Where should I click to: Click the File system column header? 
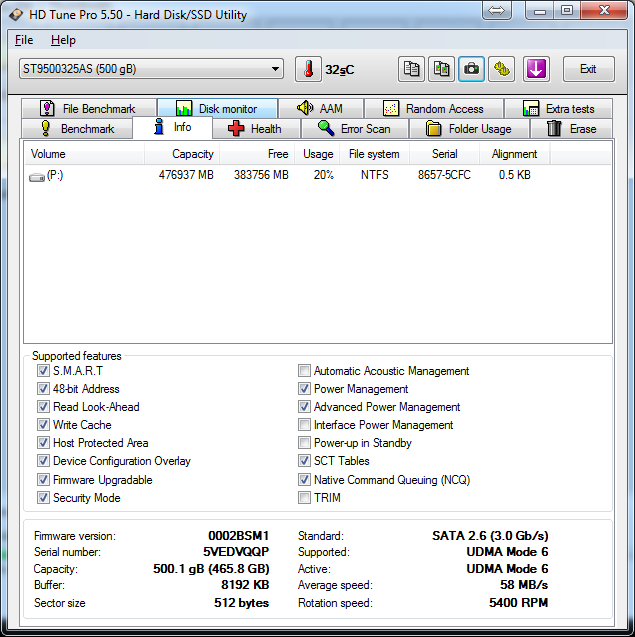tap(375, 154)
